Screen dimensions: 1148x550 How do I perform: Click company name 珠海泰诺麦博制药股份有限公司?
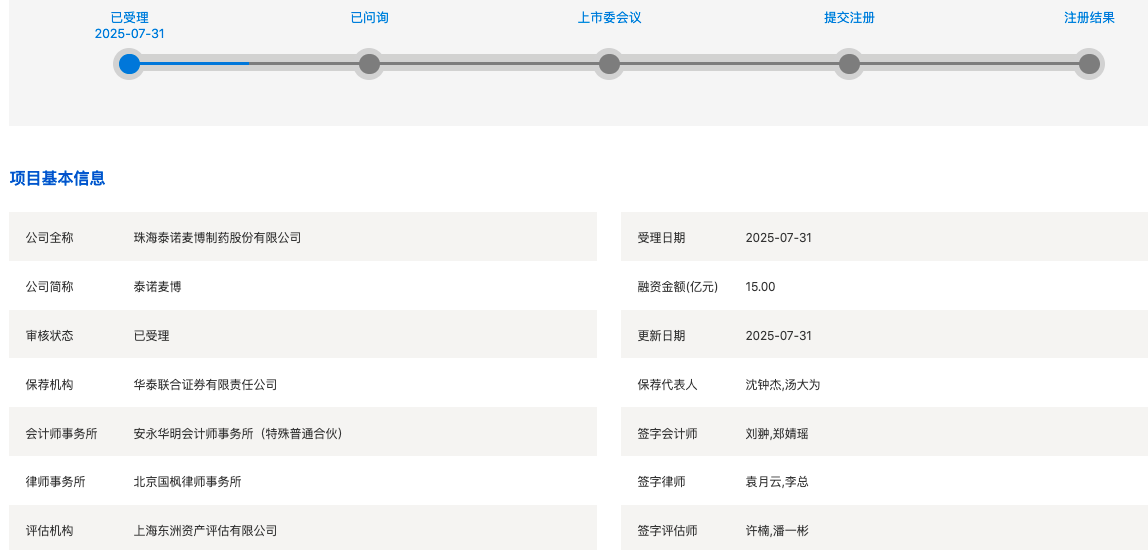[217, 237]
